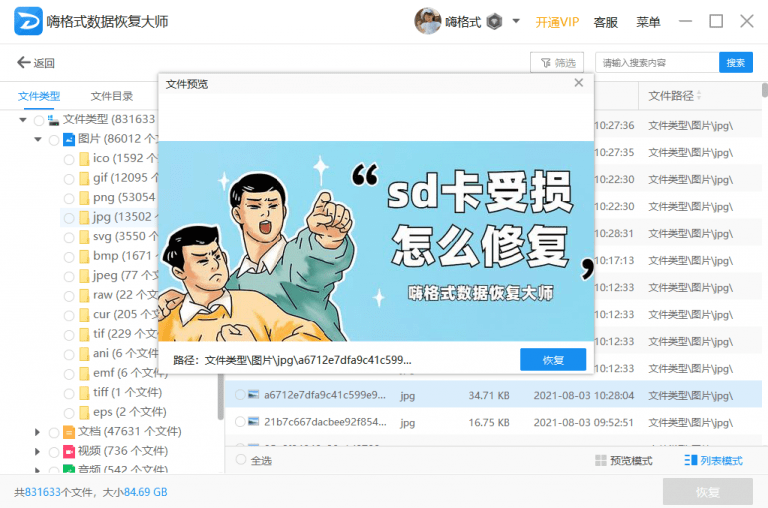The height and width of the screenshot is (508, 768).
Task: Tick the jpg folder checkbox
Action: pyautogui.click(x=69, y=218)
